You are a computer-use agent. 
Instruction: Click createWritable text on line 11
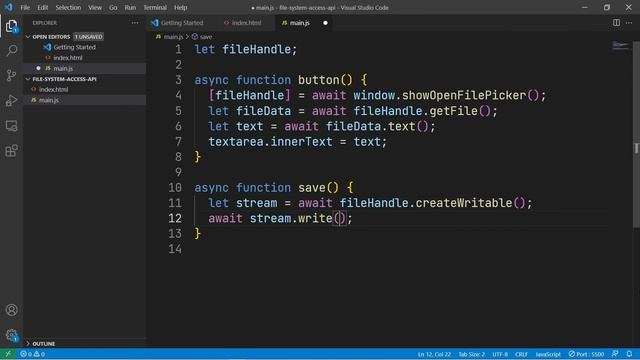point(464,203)
